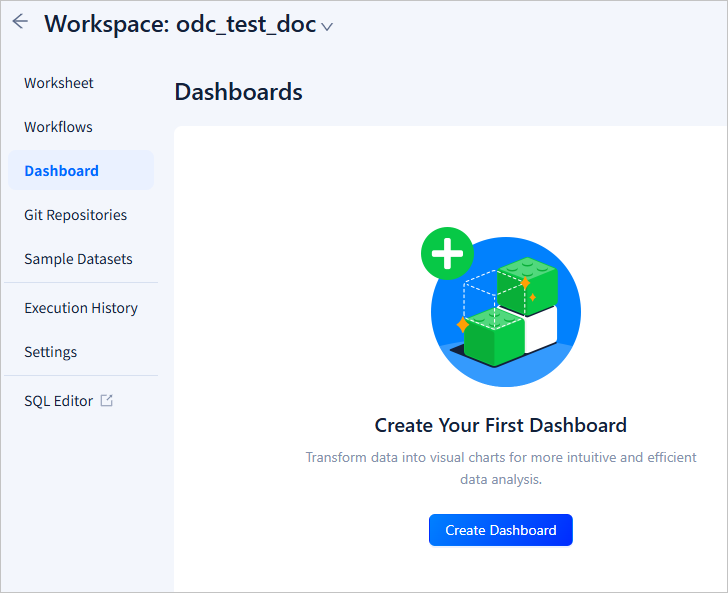Launch SQL Editor from the sidebar
The width and height of the screenshot is (728, 593).
coord(58,401)
